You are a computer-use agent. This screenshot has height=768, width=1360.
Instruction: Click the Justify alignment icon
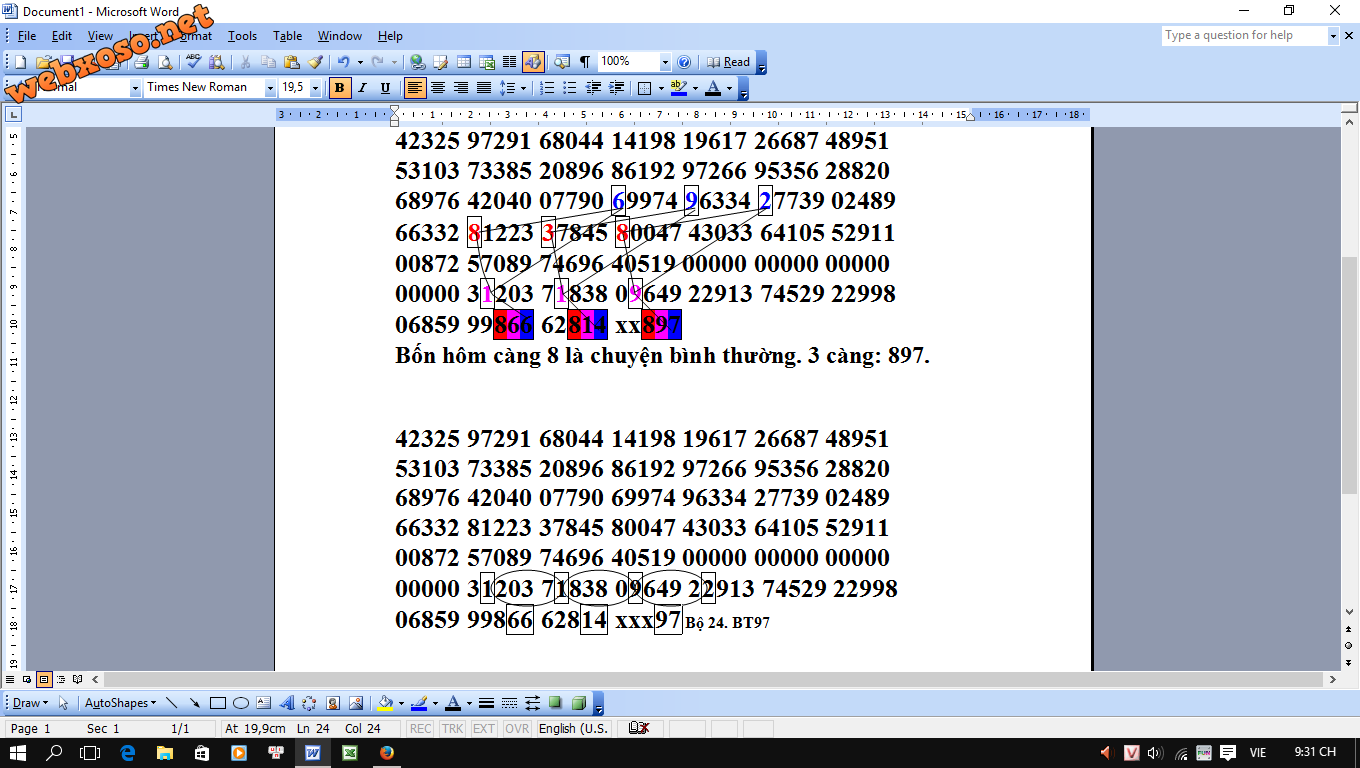[484, 88]
